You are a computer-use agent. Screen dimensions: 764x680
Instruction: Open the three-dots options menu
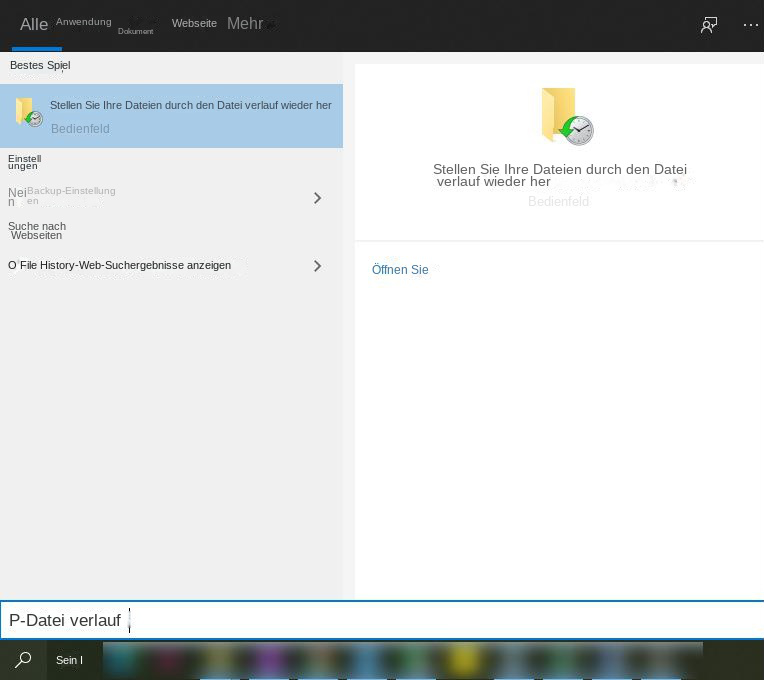click(x=751, y=25)
